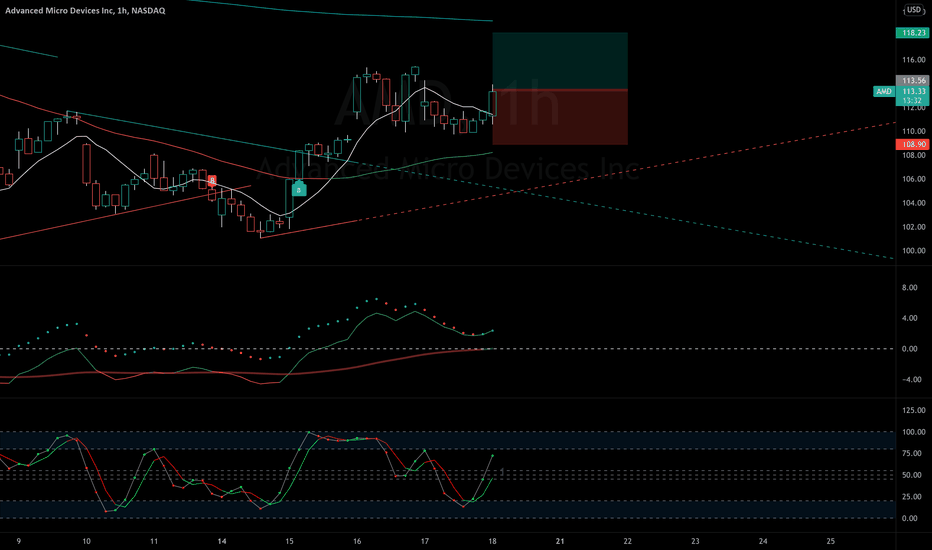Click date label 15 on time axis
Screen dimensions: 932x550
[x=289, y=541]
